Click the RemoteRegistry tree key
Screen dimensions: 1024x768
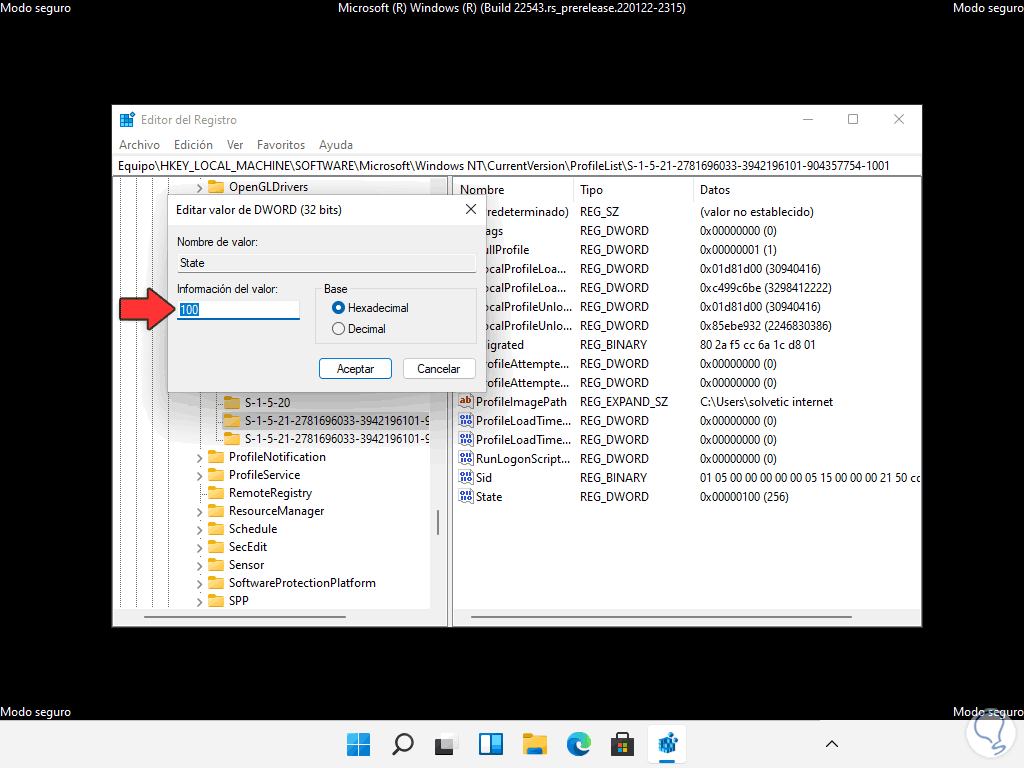pyautogui.click(x=270, y=493)
